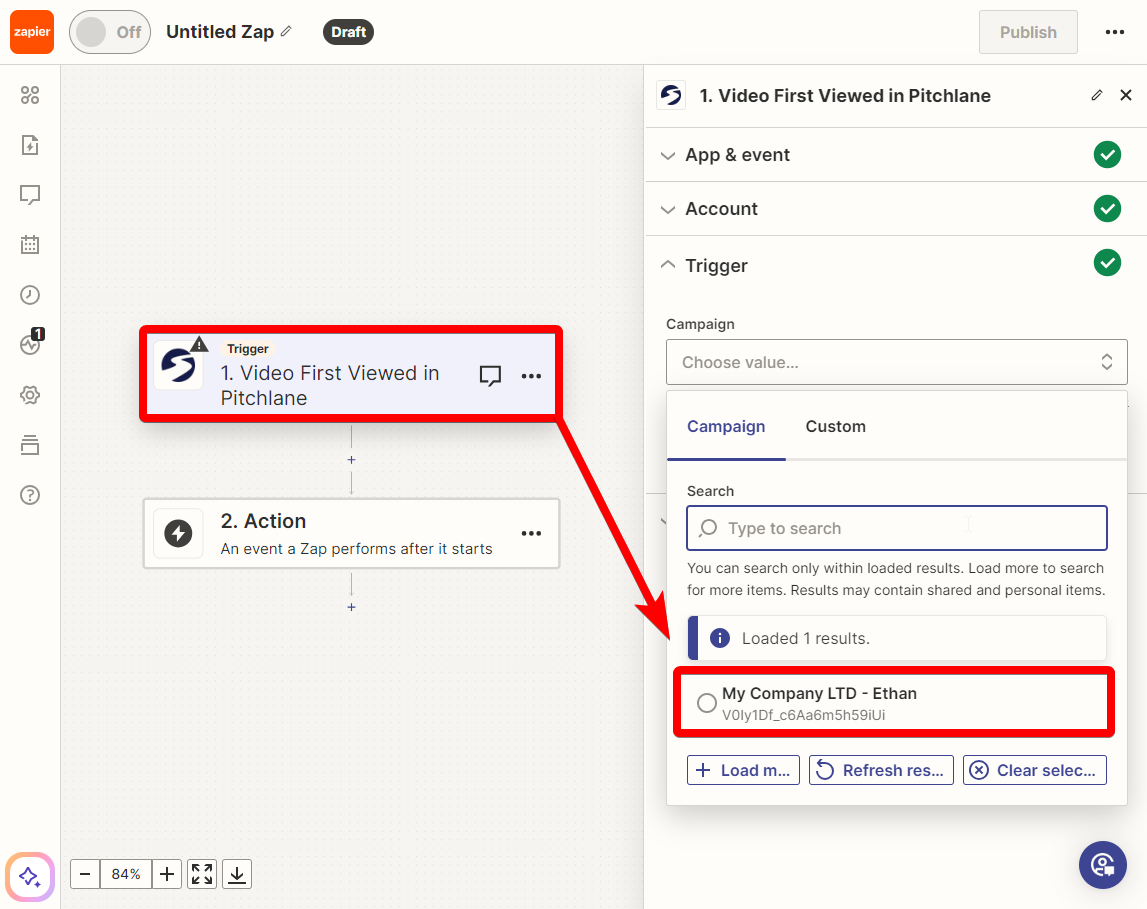The width and height of the screenshot is (1147, 909).
Task: Zoom out the canvas with minus button
Action: 85,874
